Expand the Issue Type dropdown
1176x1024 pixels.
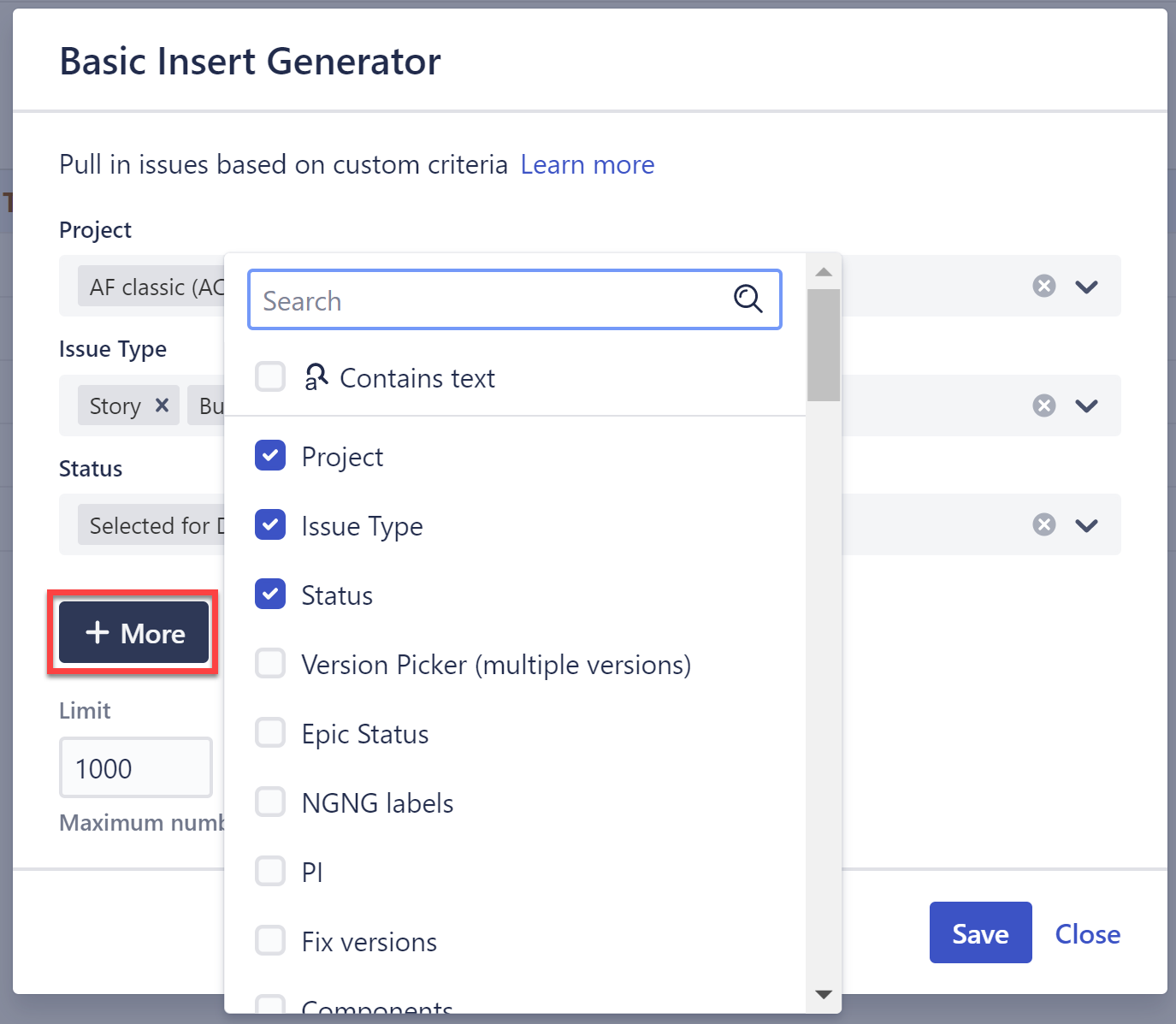coord(1087,405)
